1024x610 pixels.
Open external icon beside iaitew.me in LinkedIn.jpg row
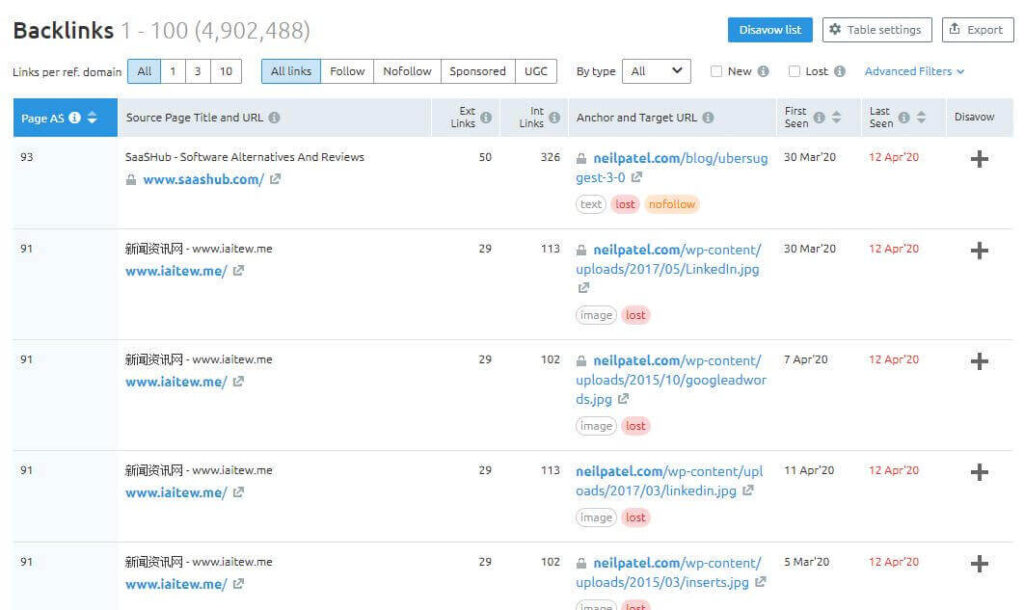238,270
